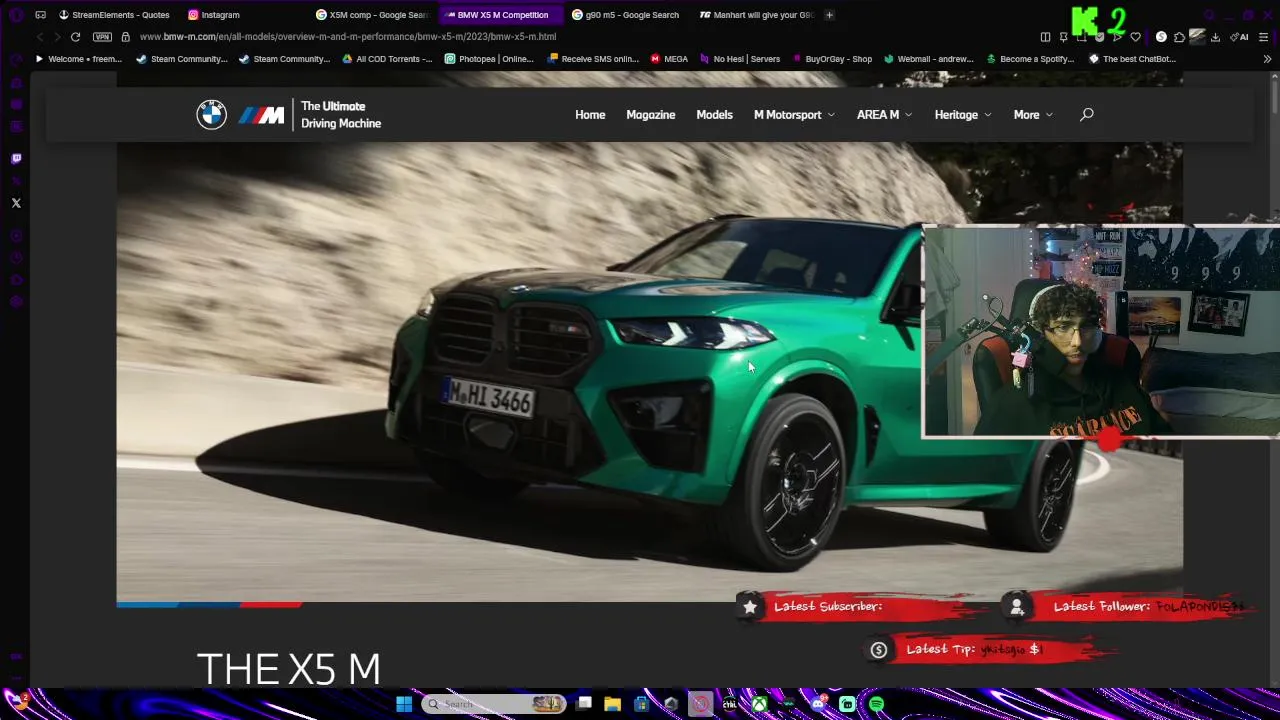Open Microsoft Store from taskbar
1280x720 pixels.
pos(641,704)
